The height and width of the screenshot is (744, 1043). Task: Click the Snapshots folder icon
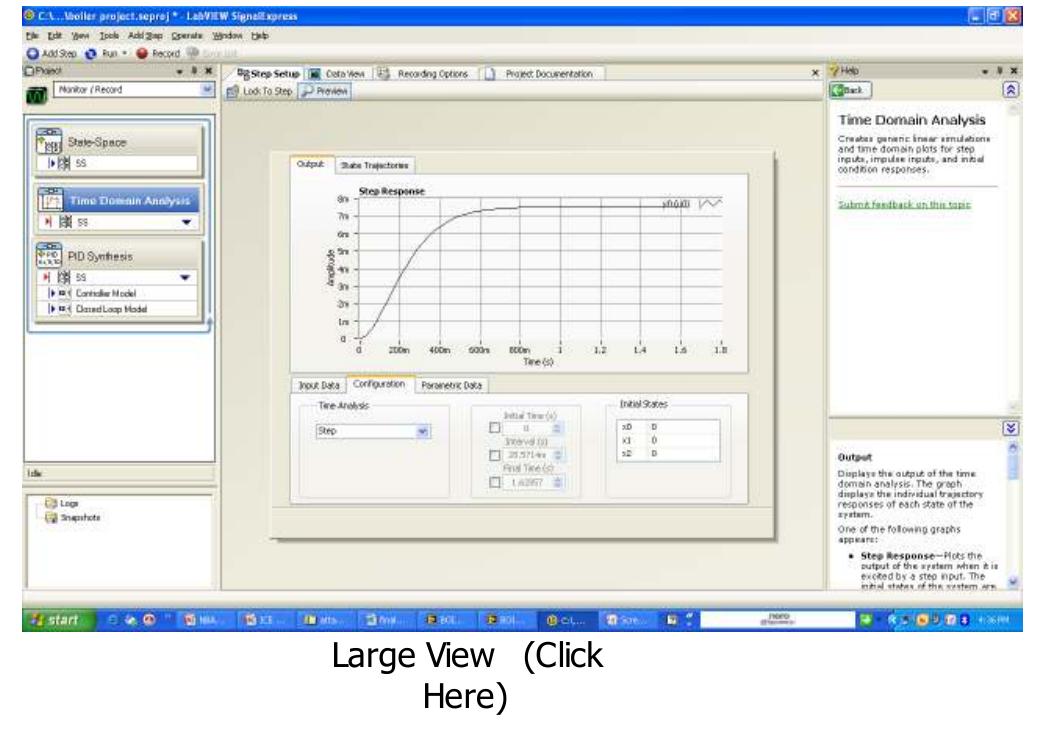click(51, 518)
